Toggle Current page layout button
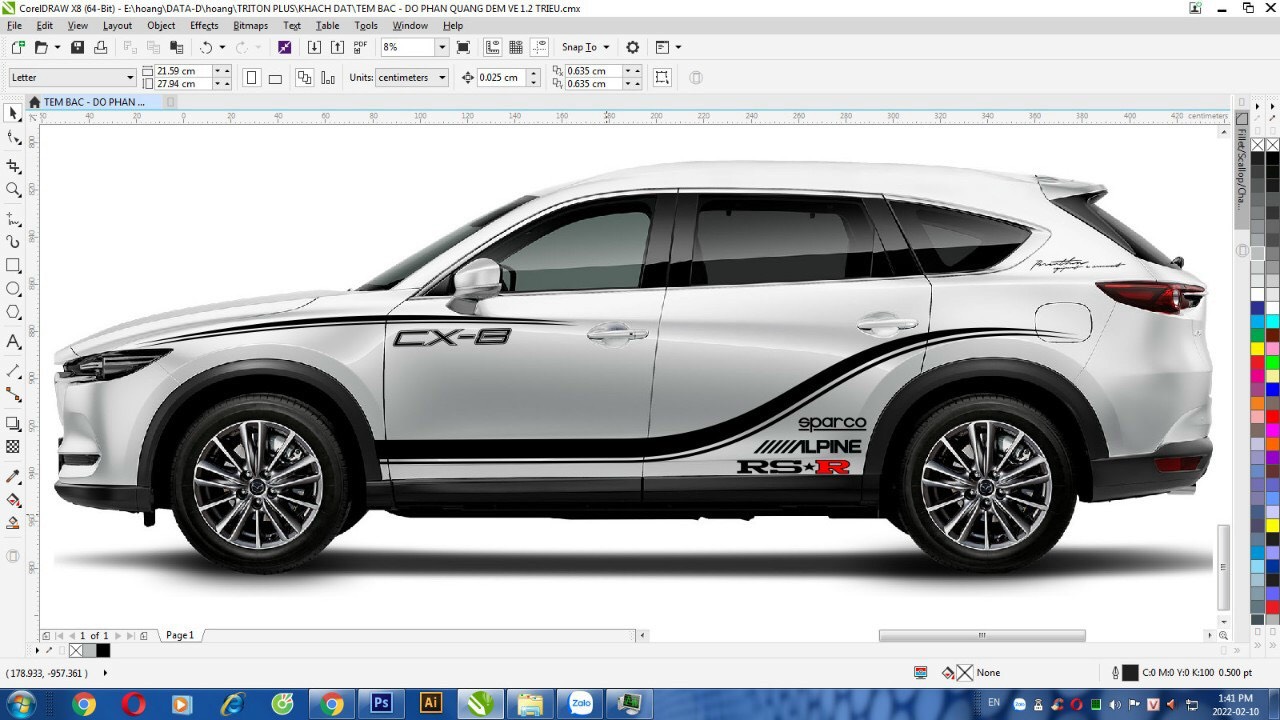 [x=327, y=77]
